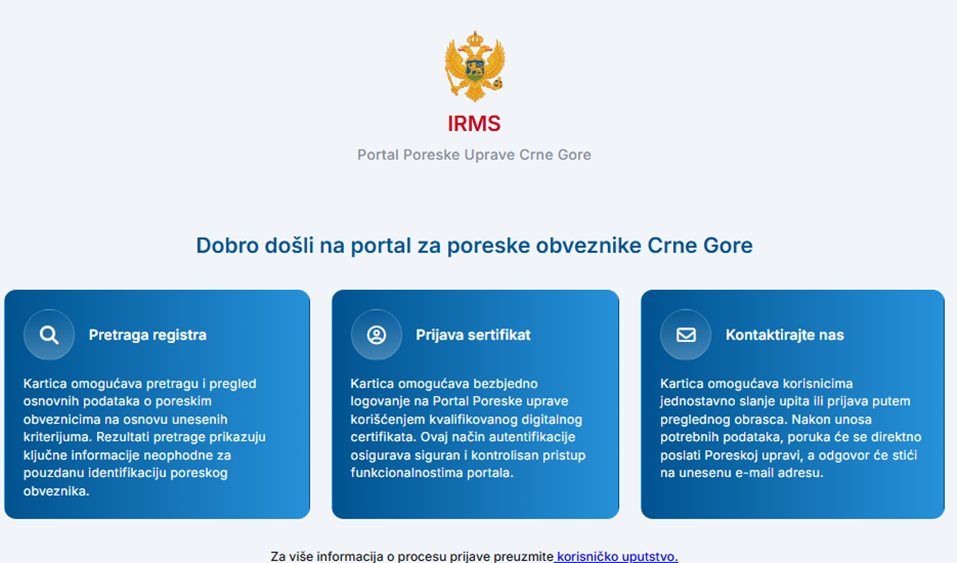This screenshot has width=957, height=563.
Task: Click the 'Portal Poreske Uprave Crne Gore' subtitle
Action: point(474,155)
